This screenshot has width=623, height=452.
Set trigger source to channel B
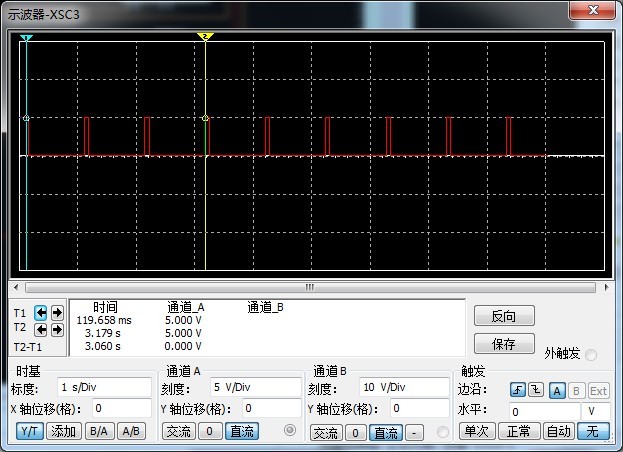(576, 391)
